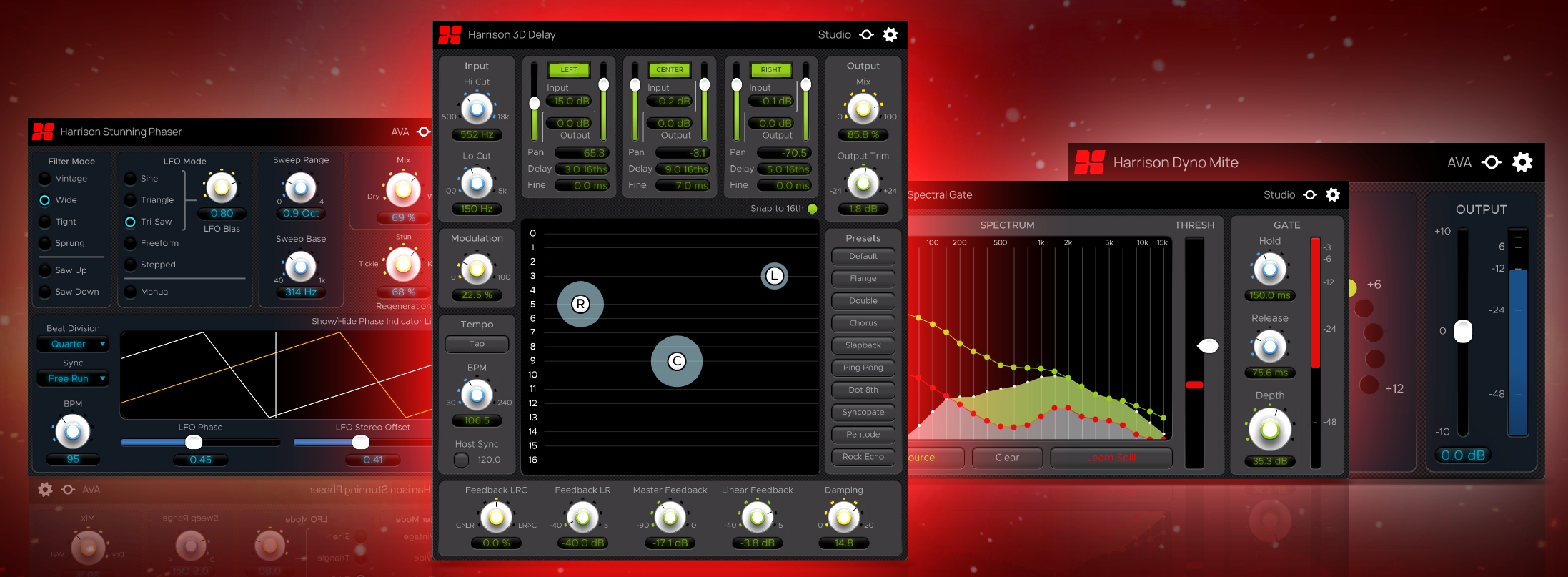The image size is (1568, 577).
Task: Click the Output Mix knob in 3D Delay
Action: pyautogui.click(x=863, y=109)
